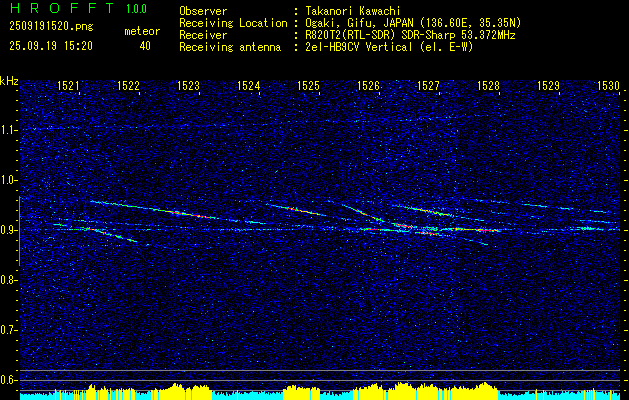Image resolution: width=629 pixels, height=400 pixels.
Task: Click the 1527 time marker
Action: point(428,85)
